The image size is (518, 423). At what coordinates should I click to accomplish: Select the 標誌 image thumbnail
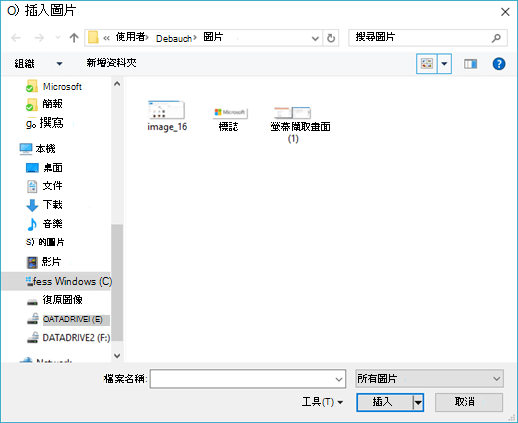[229, 119]
